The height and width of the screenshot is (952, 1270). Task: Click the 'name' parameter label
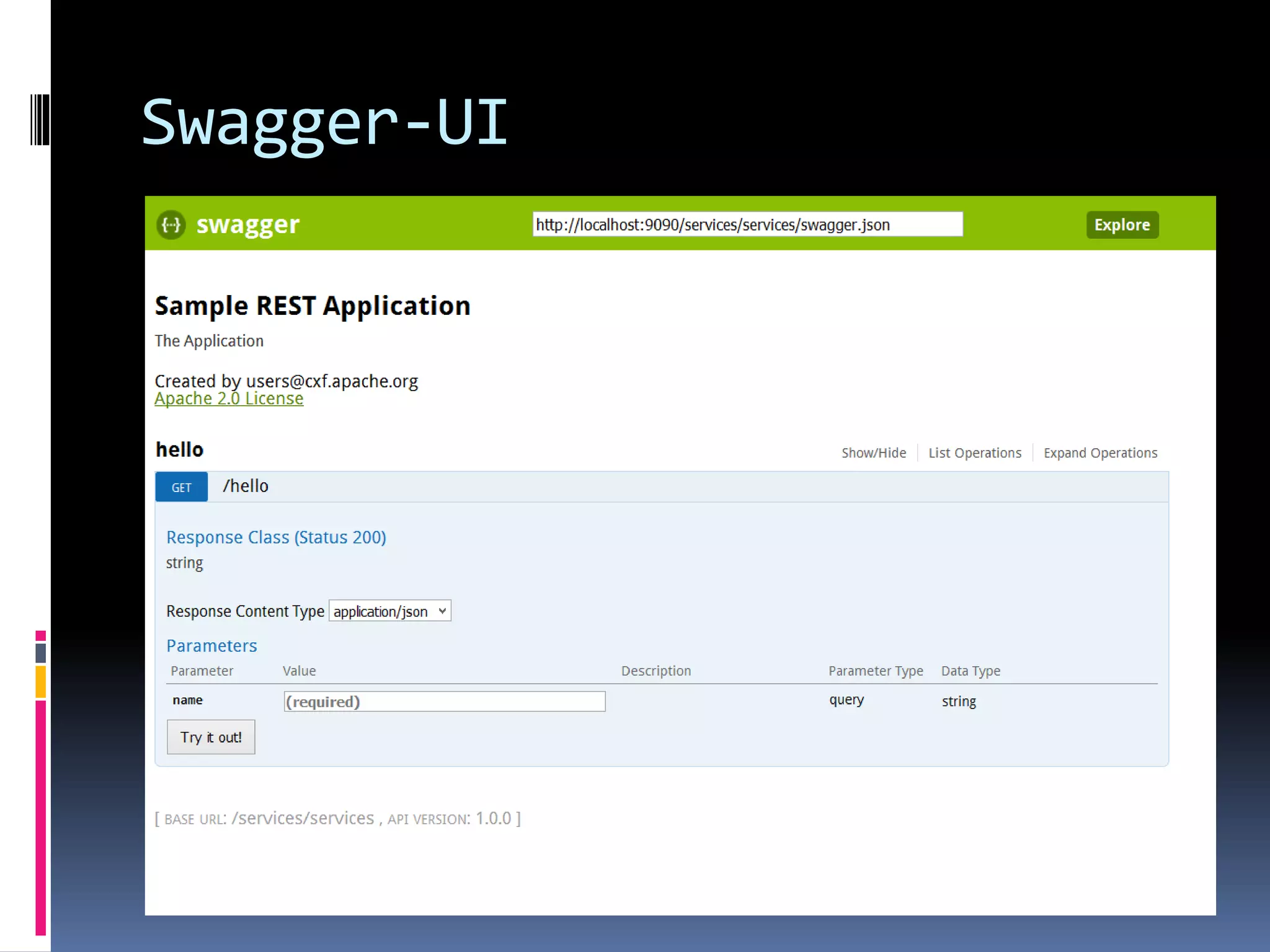tap(188, 700)
